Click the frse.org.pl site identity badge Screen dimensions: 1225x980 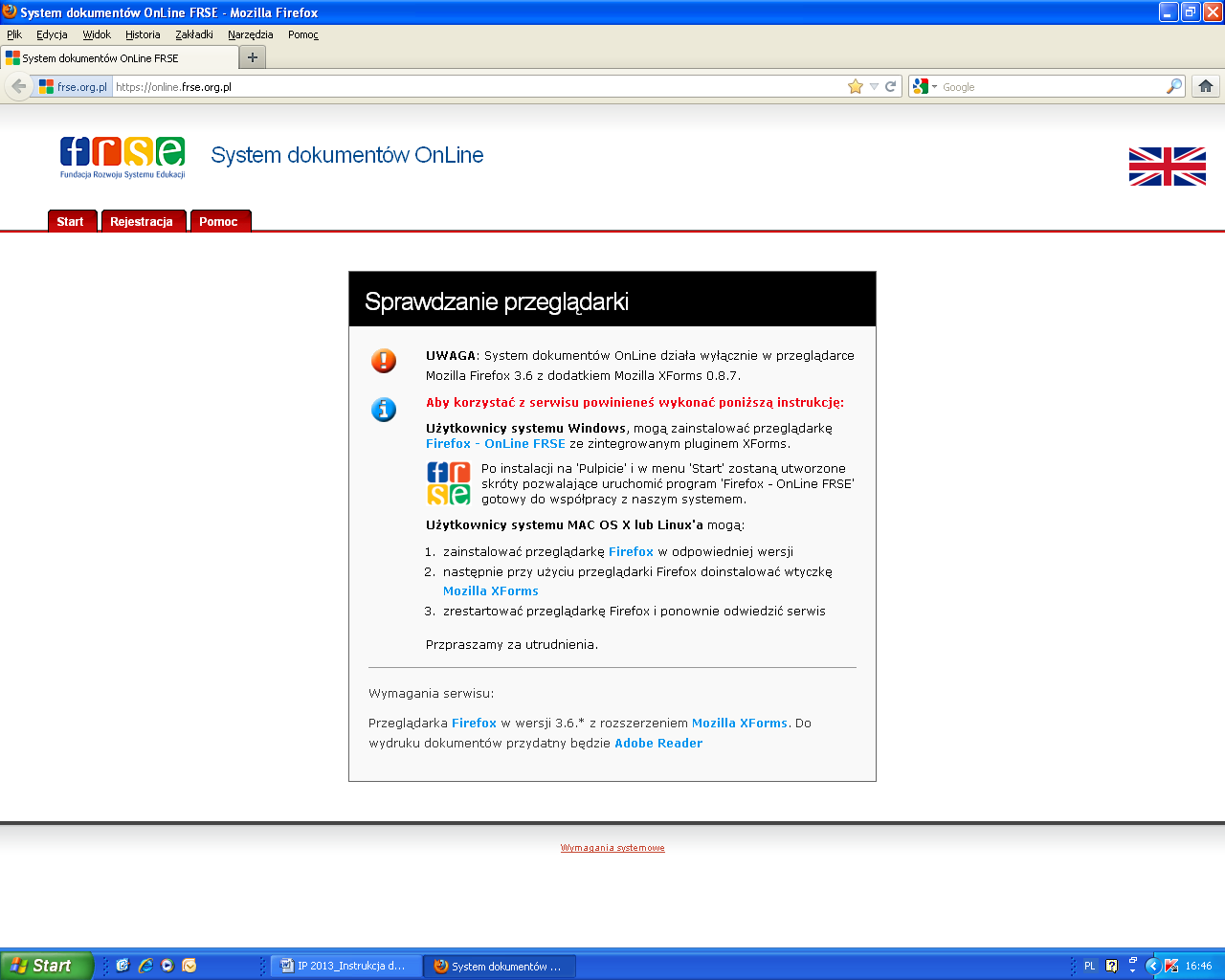pyautogui.click(x=73, y=86)
